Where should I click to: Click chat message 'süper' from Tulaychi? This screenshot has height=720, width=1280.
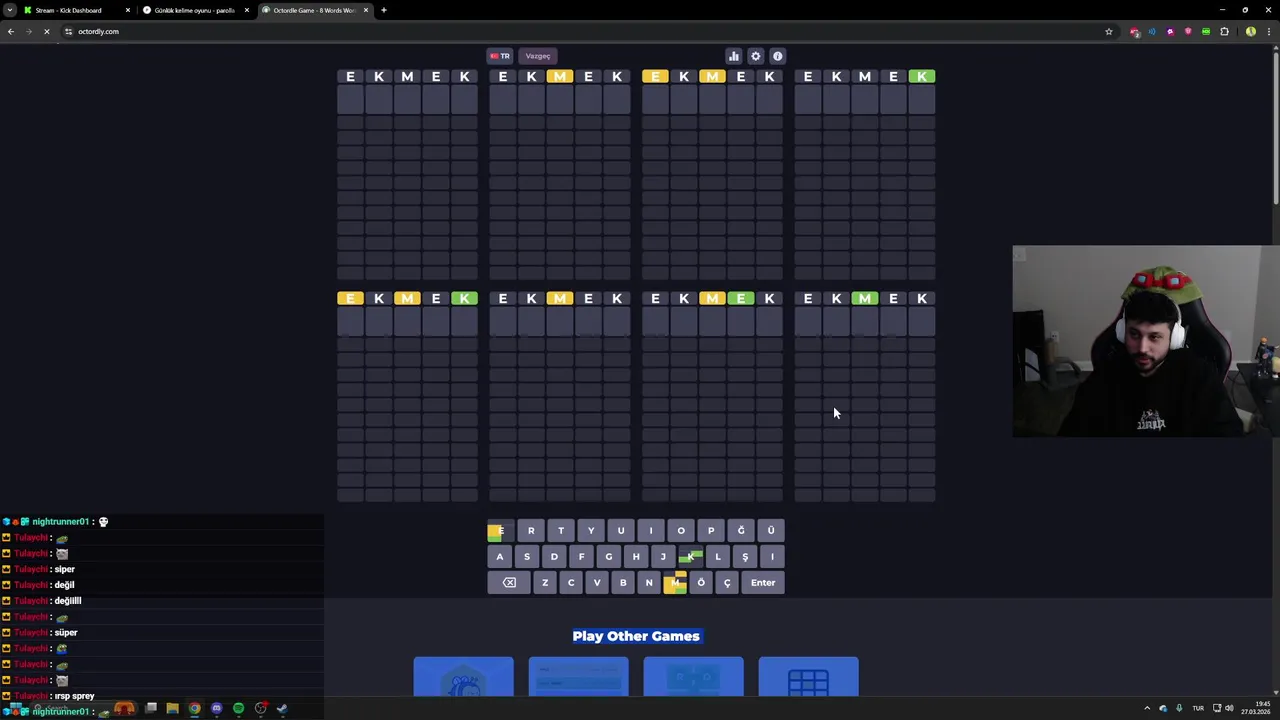66,633
